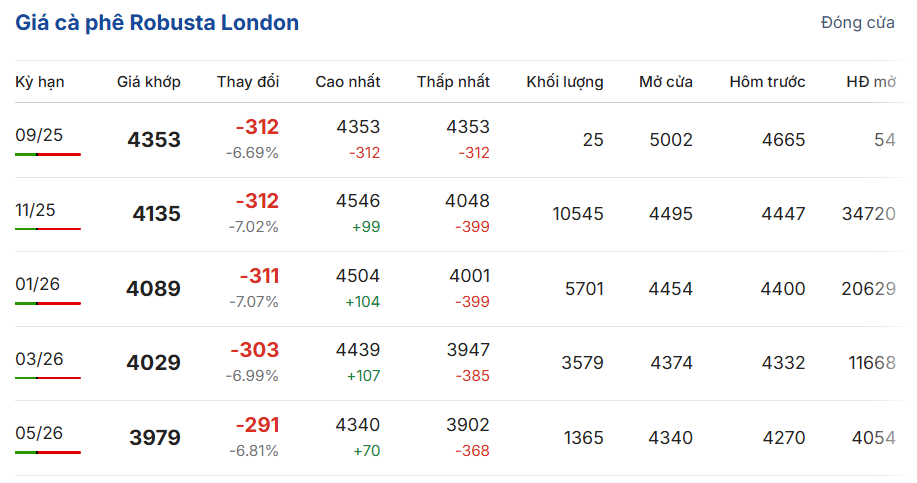Sort by the Khối lượng column header
The height and width of the screenshot is (483, 917).
pos(565,82)
